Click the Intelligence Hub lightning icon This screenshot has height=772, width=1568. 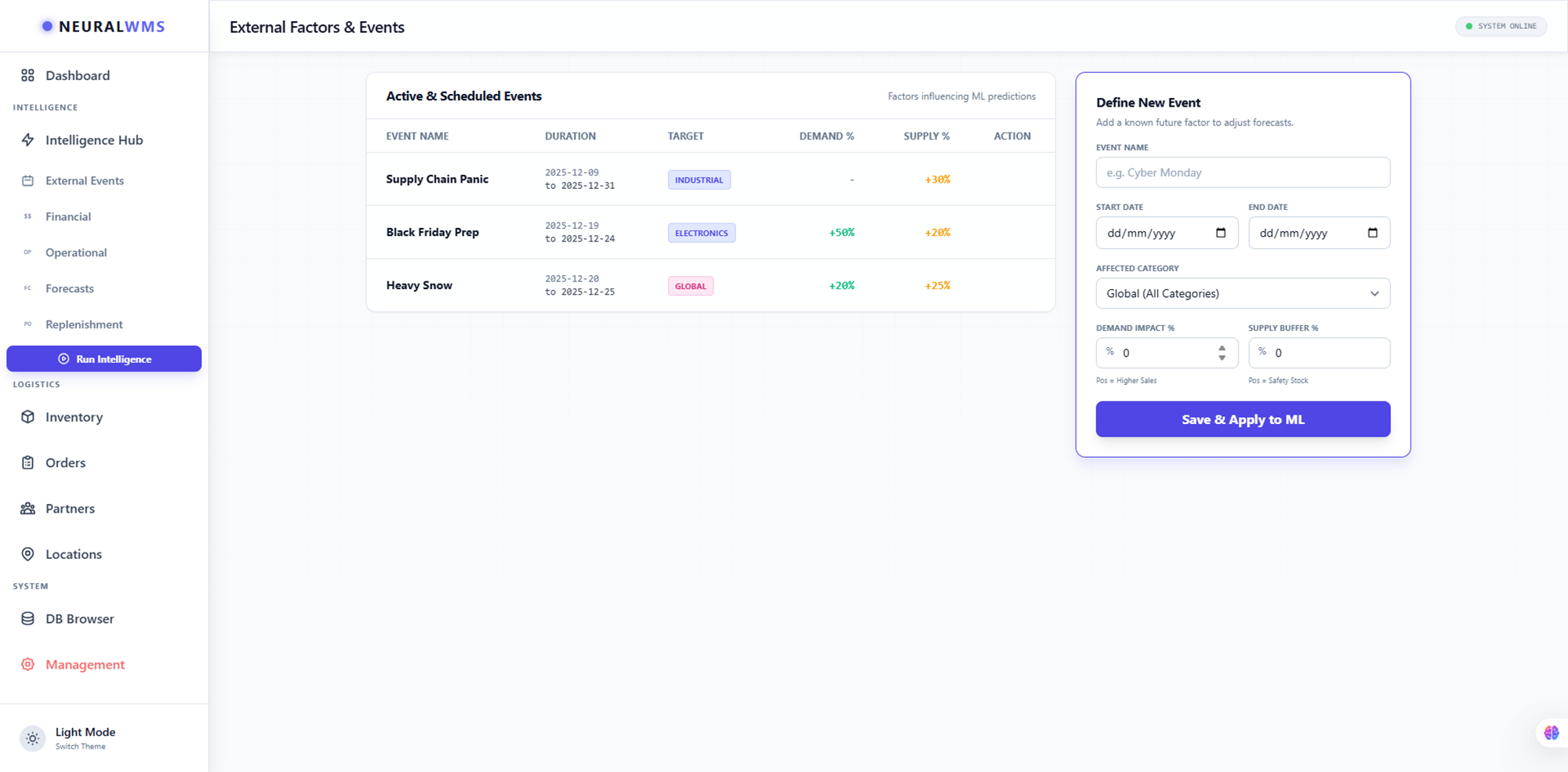[28, 140]
